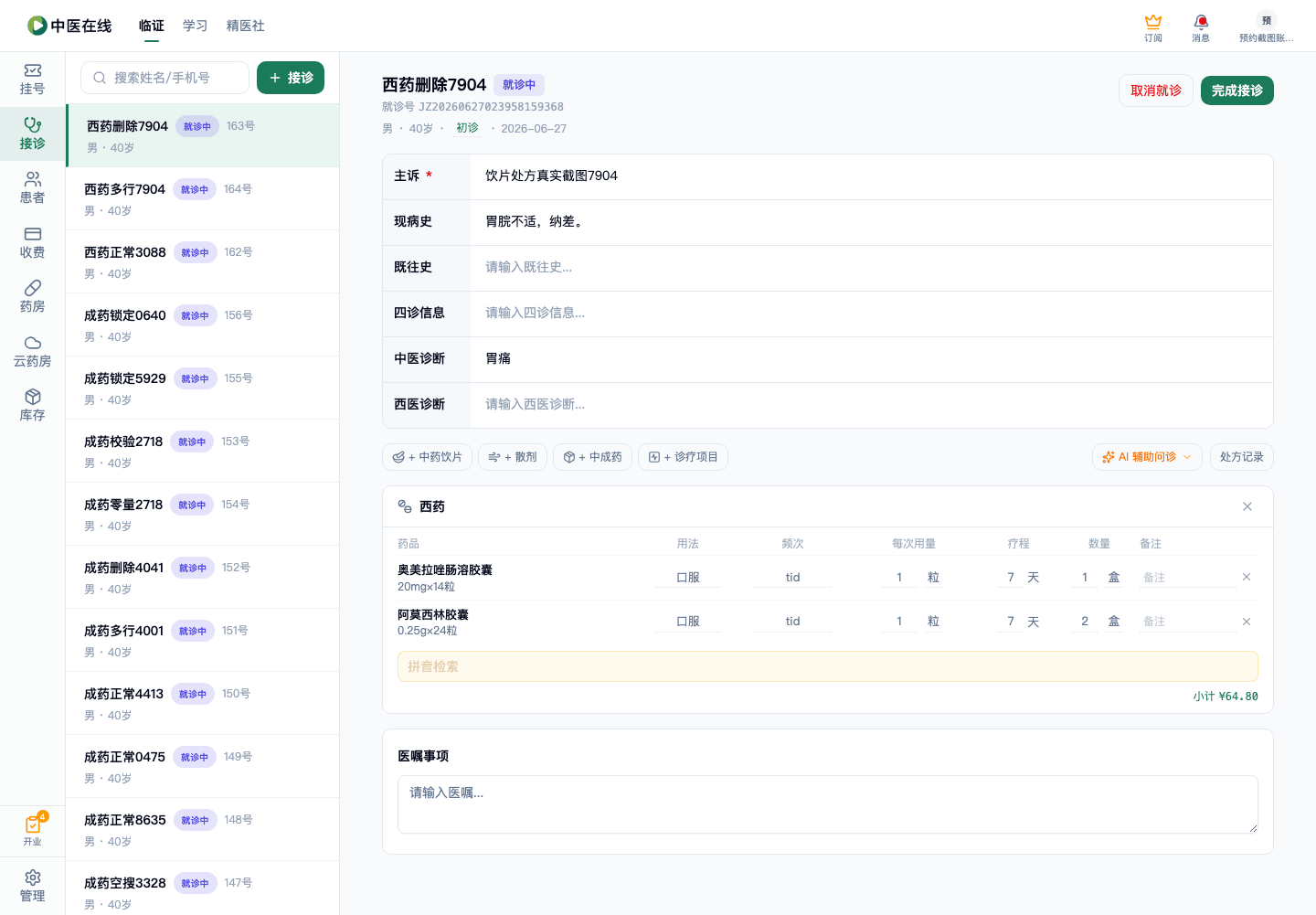Click the 主诉 input field
Image resolution: width=1316 pixels, height=915 pixels.
point(871,176)
